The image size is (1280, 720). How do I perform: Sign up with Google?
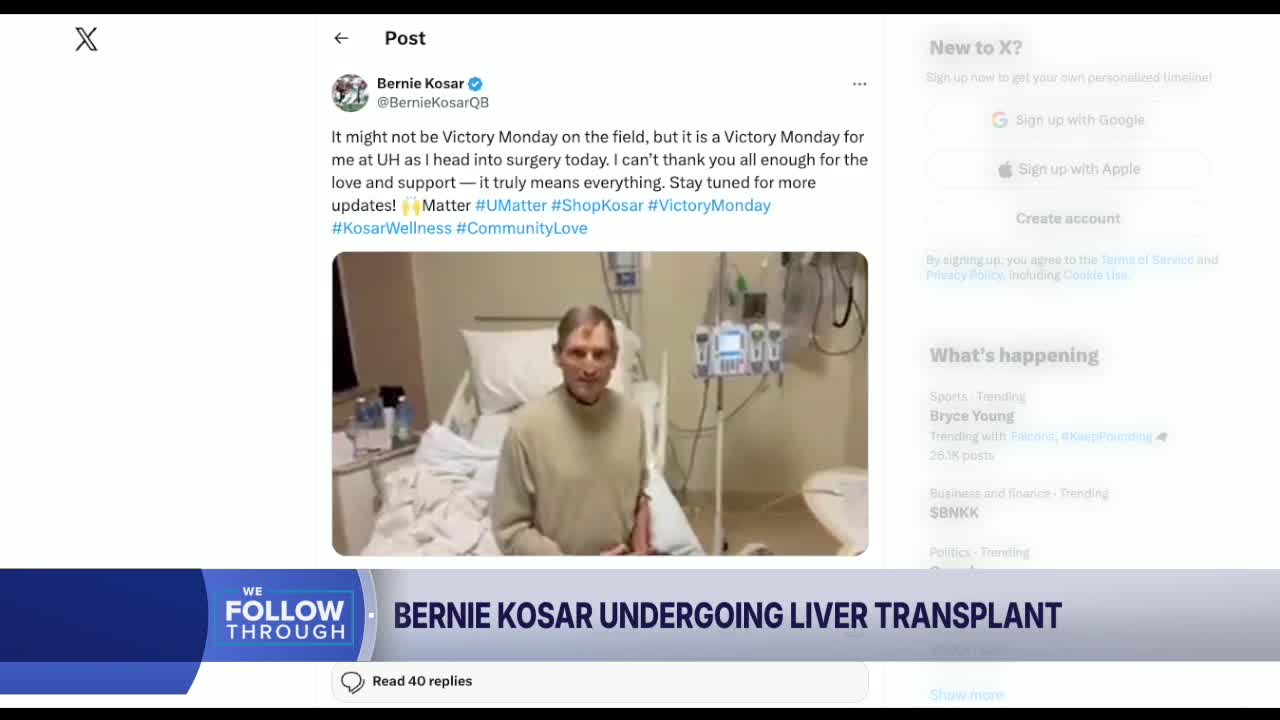(1068, 120)
